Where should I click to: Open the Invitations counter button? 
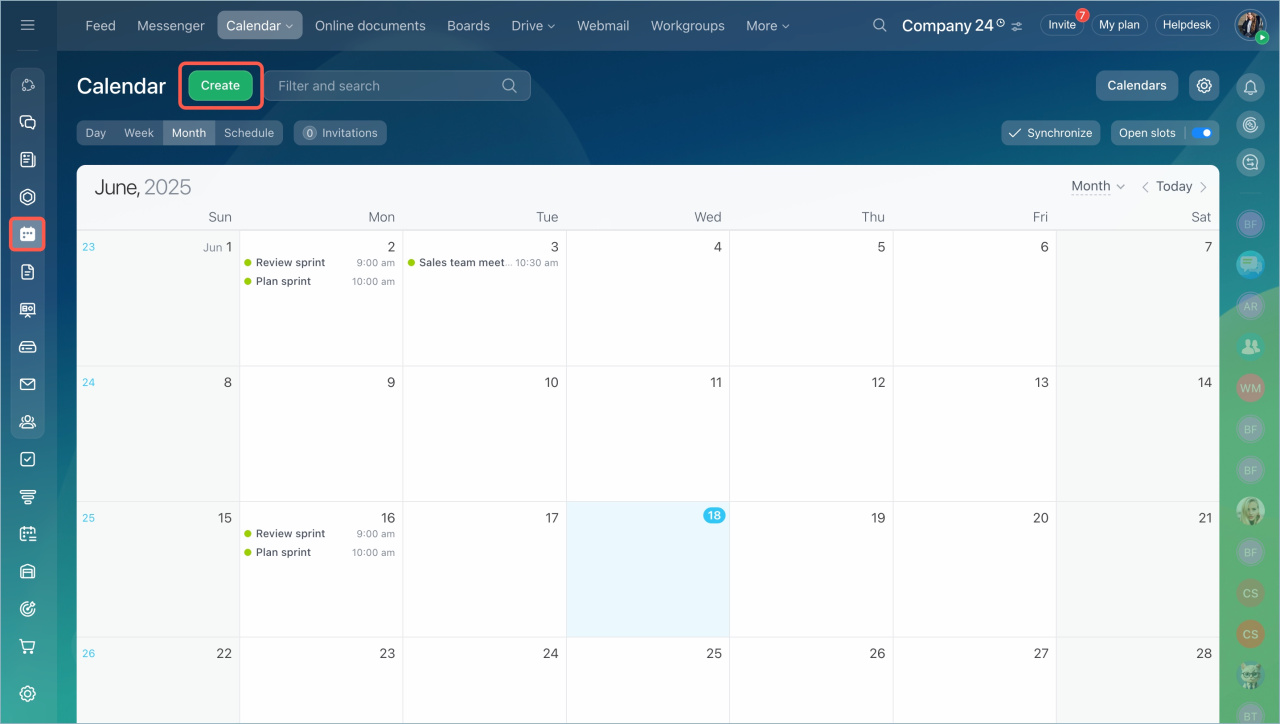(x=340, y=133)
